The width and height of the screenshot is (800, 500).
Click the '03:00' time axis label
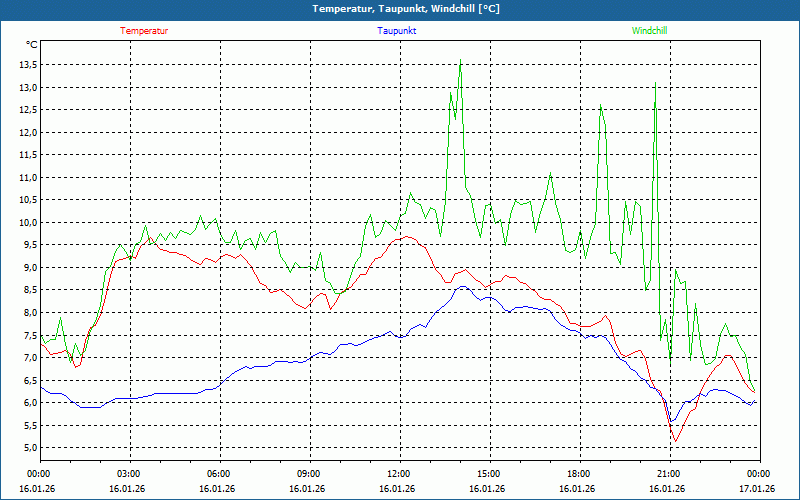click(x=127, y=473)
